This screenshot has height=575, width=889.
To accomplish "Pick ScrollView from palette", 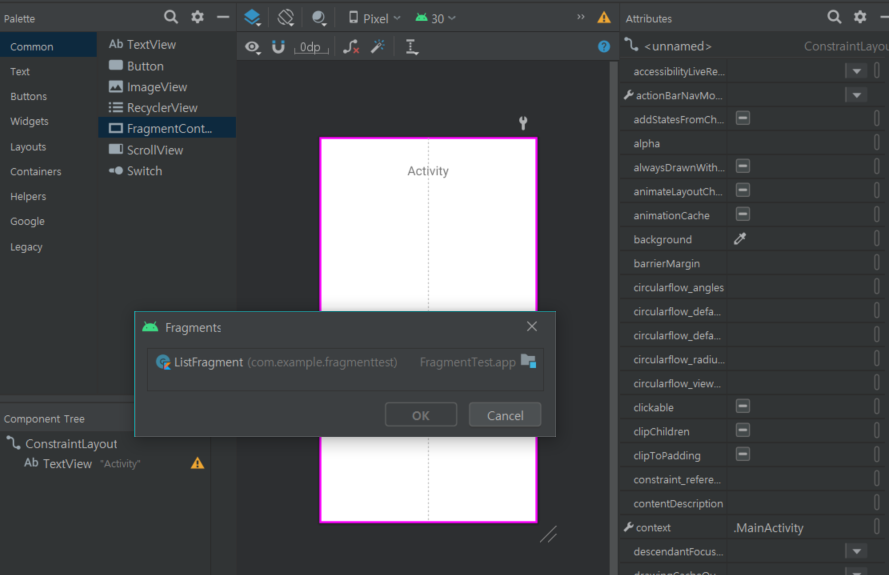I will 167,150.
